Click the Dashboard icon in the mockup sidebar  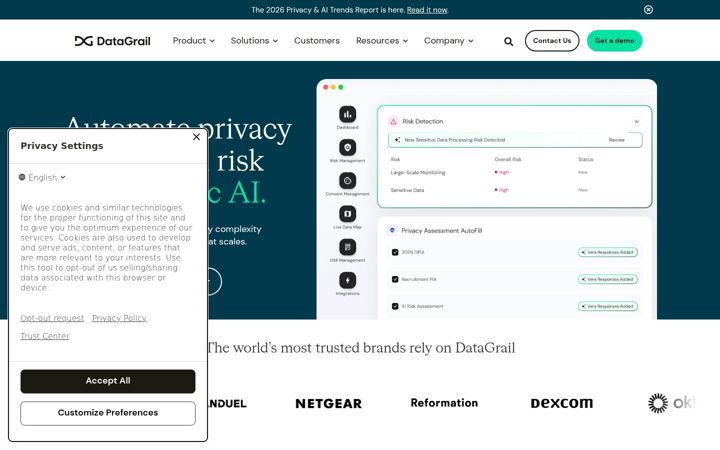[x=348, y=114]
